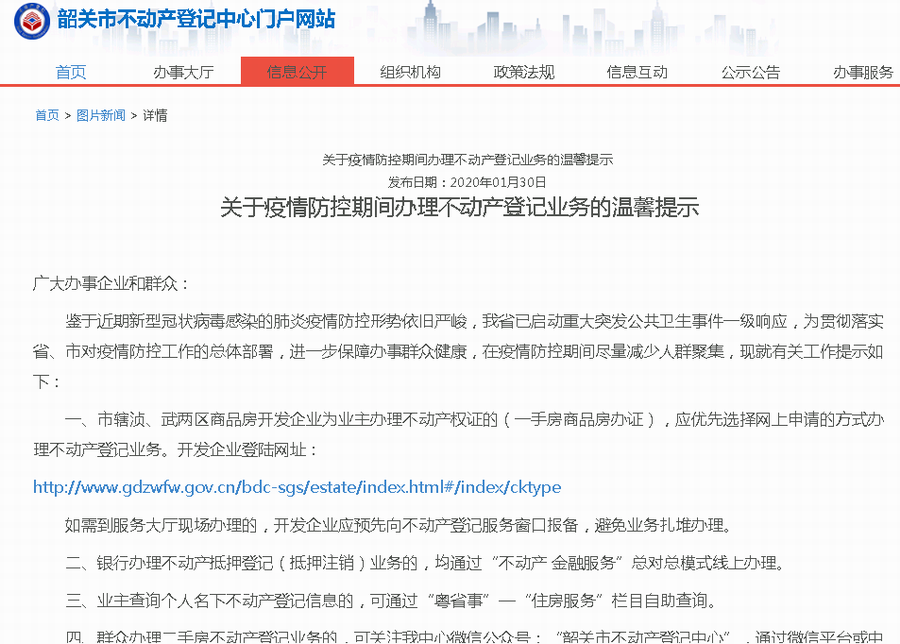Open the 信息互动 navigation tab
This screenshot has width=900, height=644.
(637, 72)
